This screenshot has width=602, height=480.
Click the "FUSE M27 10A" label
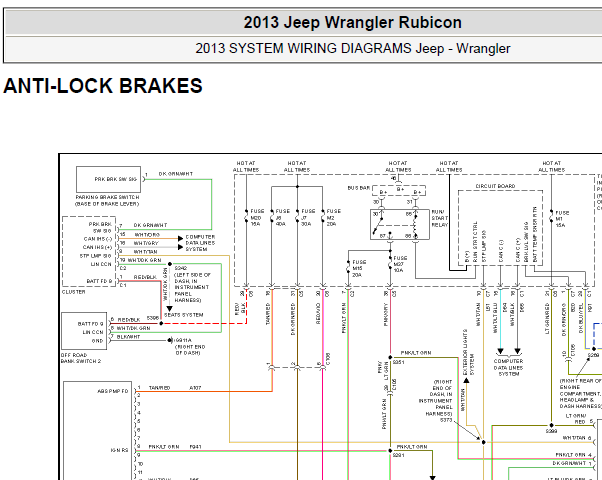point(400,264)
